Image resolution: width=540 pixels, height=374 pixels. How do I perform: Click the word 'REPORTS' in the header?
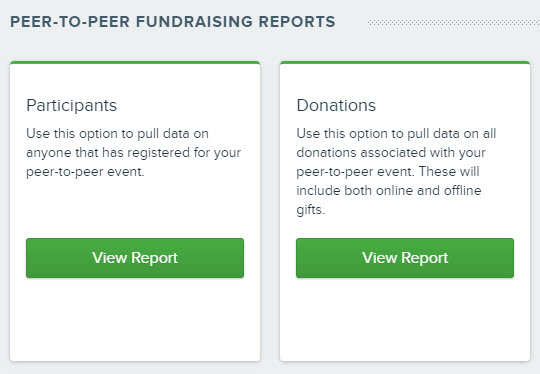[x=297, y=22]
